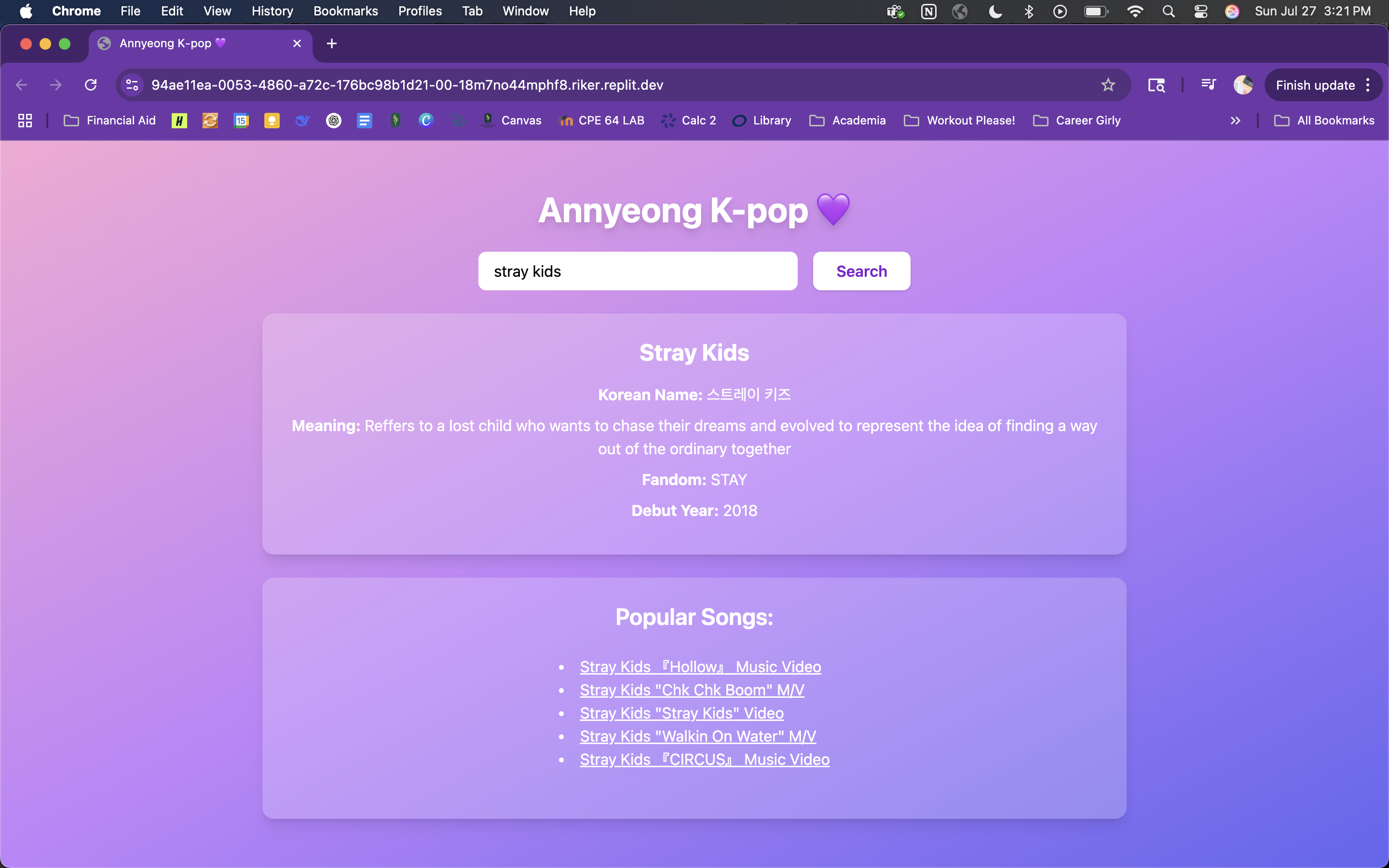Viewport: 1389px width, 868px height.
Task: Toggle Bluetooth from the menu bar
Action: pos(1029,12)
